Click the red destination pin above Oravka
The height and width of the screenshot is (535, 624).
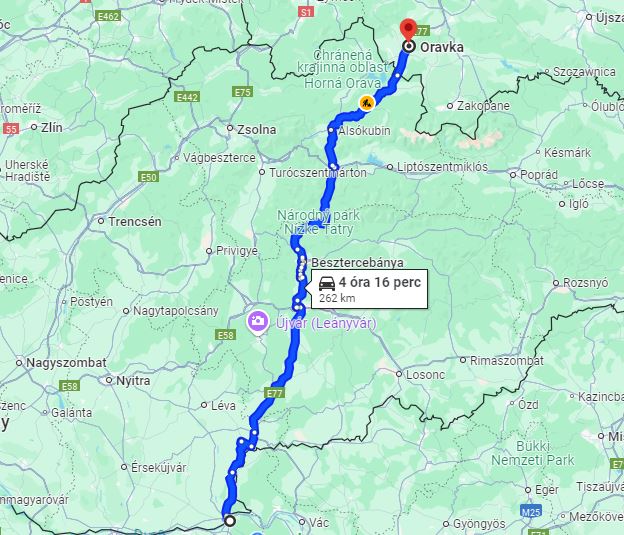tap(408, 29)
